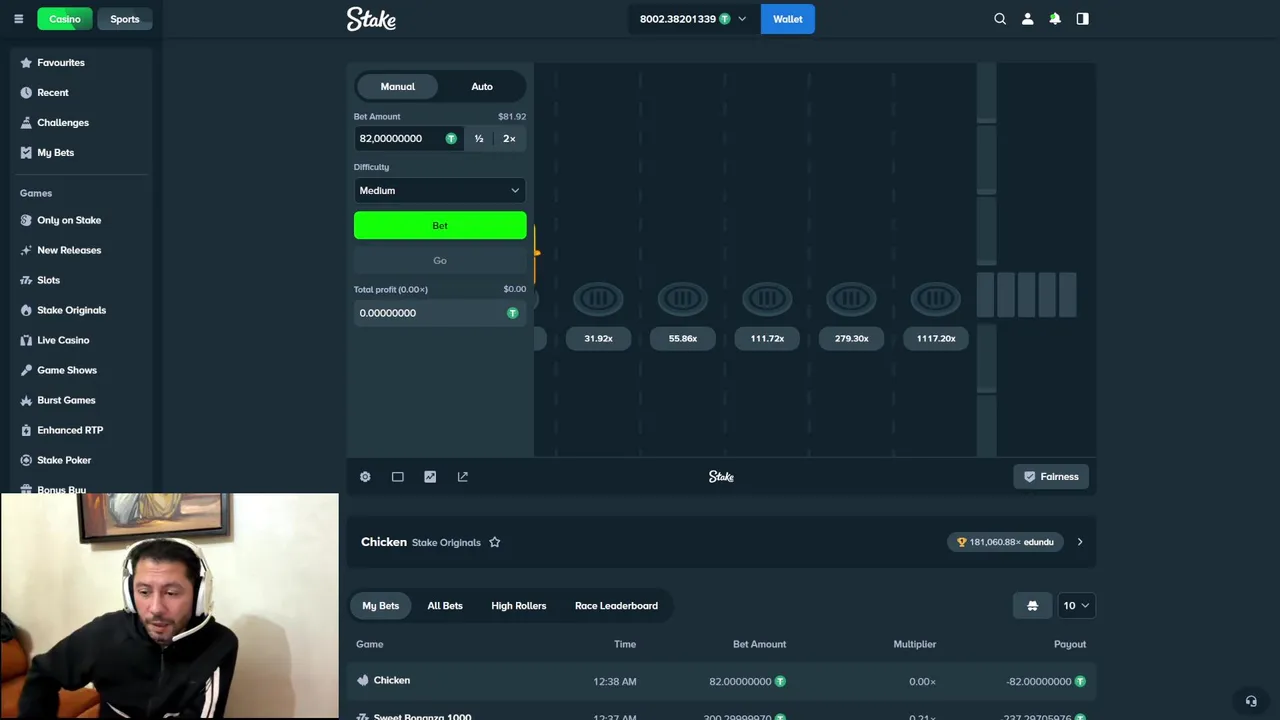
Task: Click the -82.00000000 payout value
Action: click(x=1039, y=681)
